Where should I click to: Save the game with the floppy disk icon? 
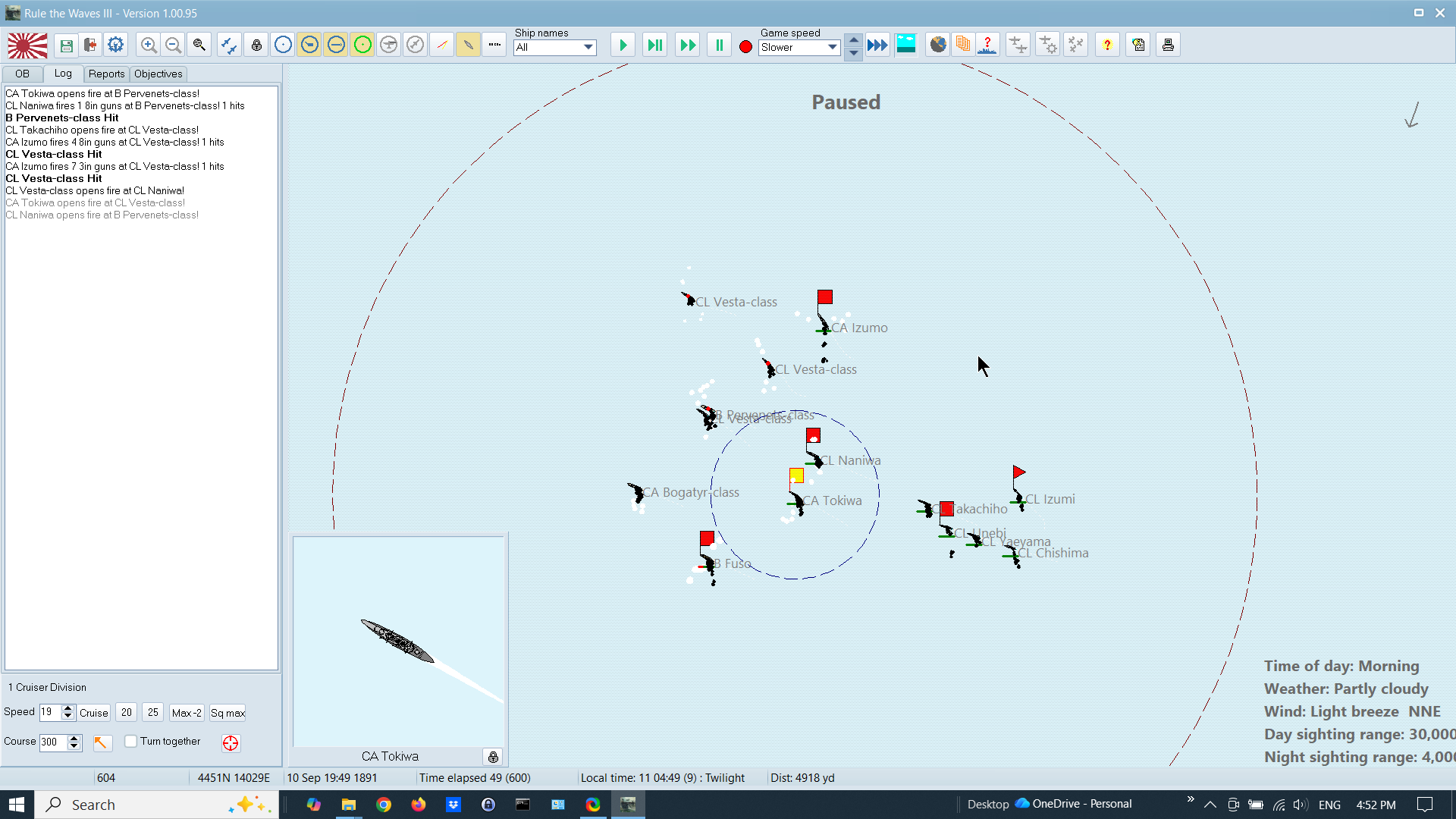(x=66, y=45)
